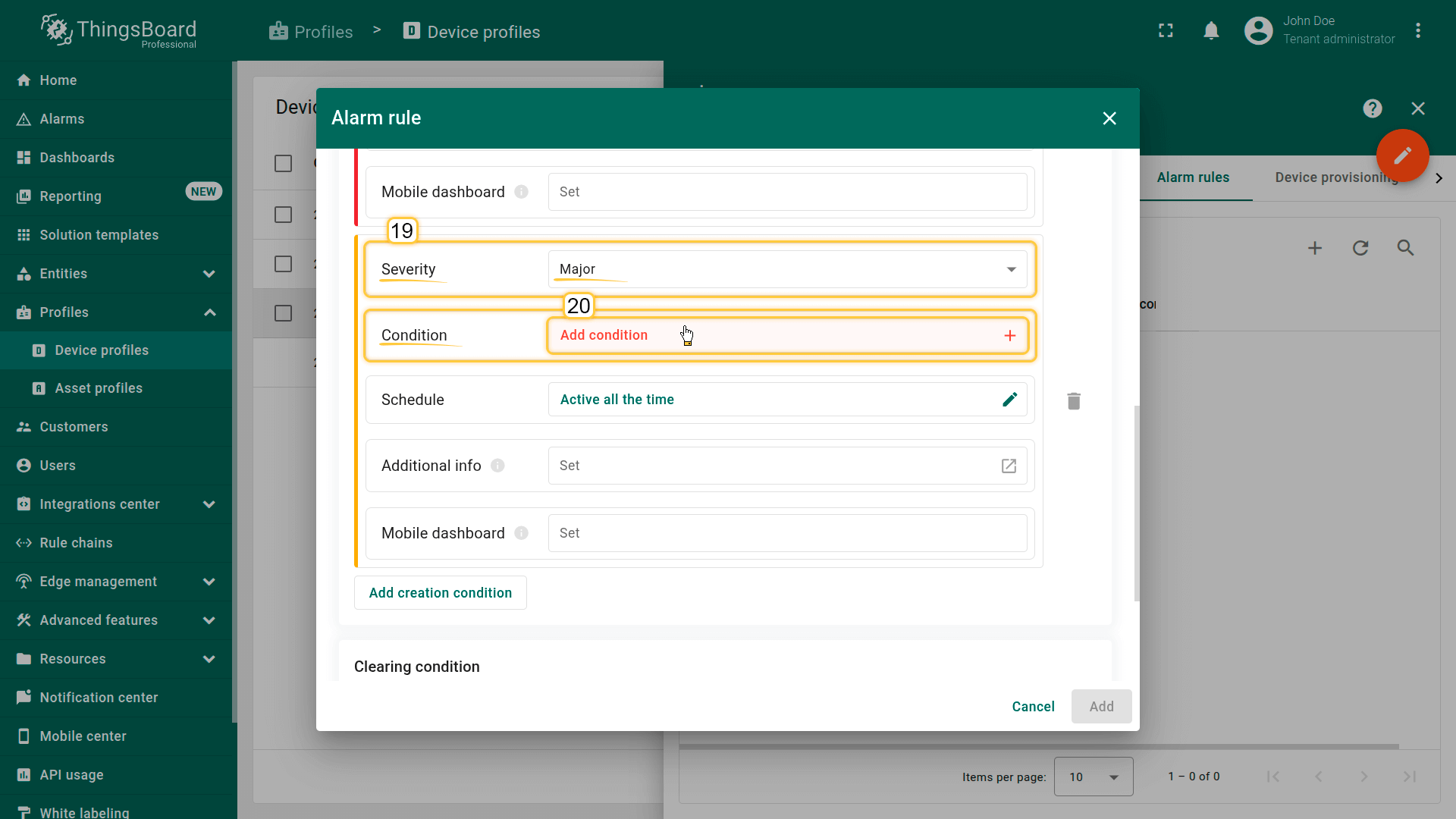
Task: Delete alarm creation condition with trash icon
Action: 1074,401
